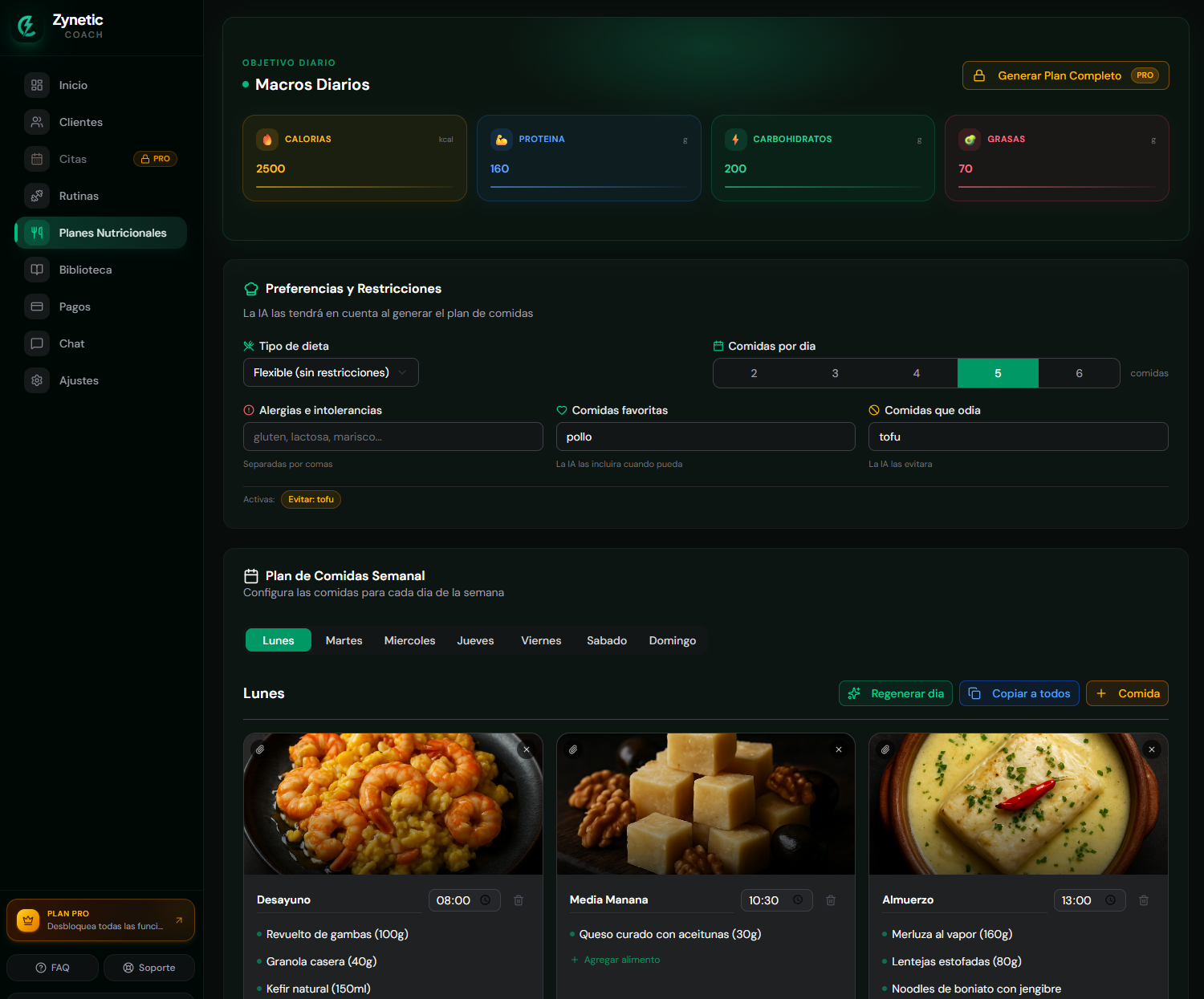This screenshot has height=999, width=1204.
Task: Open the Clientes section
Action: tap(101, 122)
